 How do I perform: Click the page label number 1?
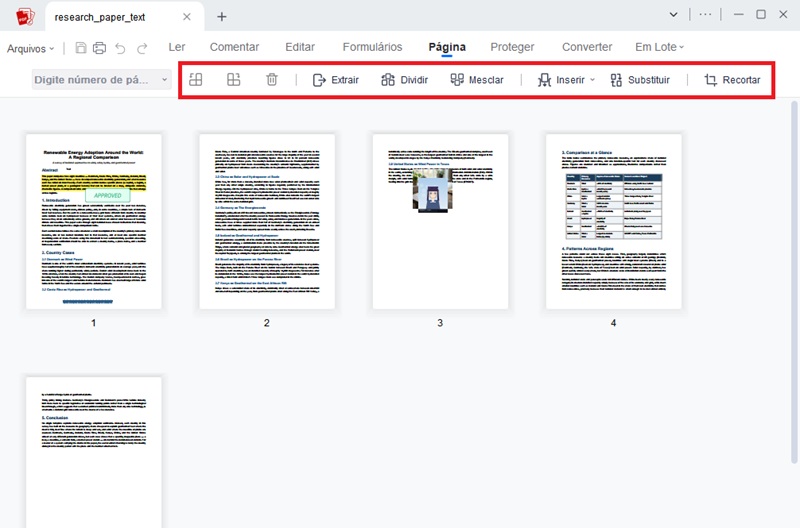[x=93, y=323]
